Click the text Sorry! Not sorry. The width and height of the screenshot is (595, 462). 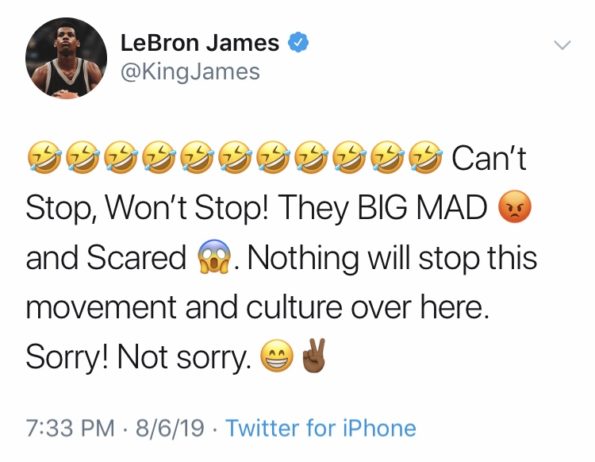point(139,358)
